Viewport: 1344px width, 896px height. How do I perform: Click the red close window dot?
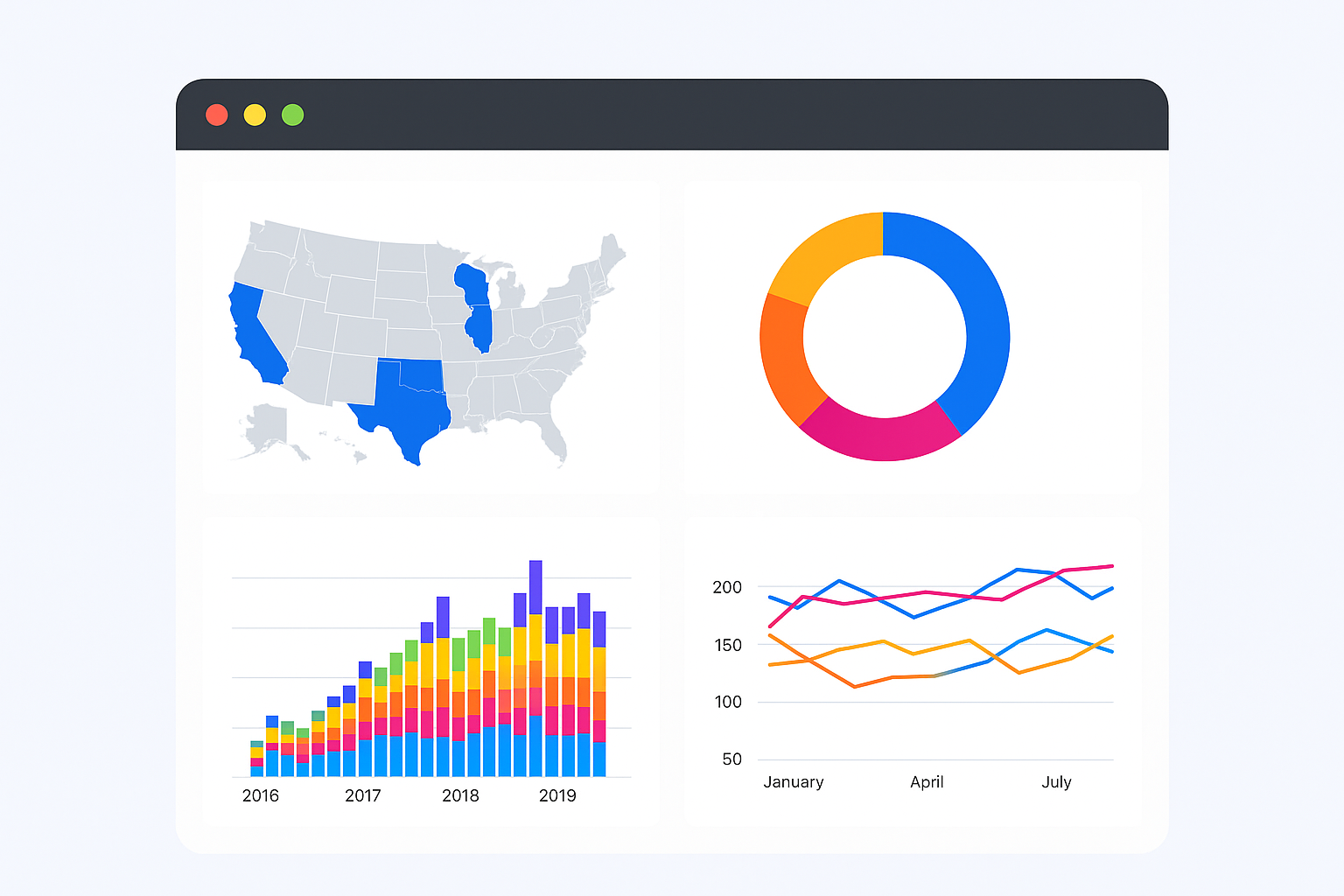coord(216,115)
